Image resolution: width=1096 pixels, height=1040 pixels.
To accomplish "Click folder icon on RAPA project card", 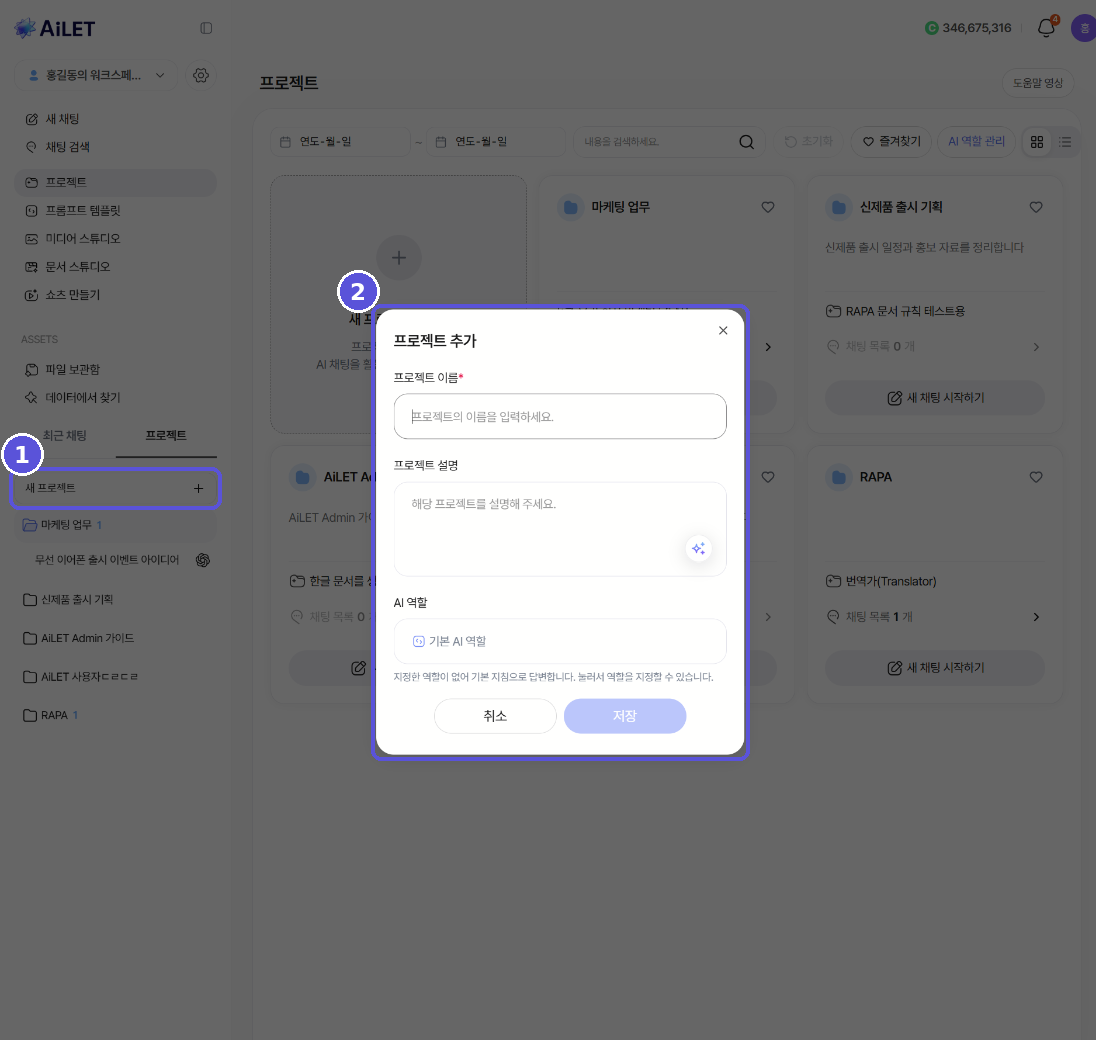I will point(839,477).
